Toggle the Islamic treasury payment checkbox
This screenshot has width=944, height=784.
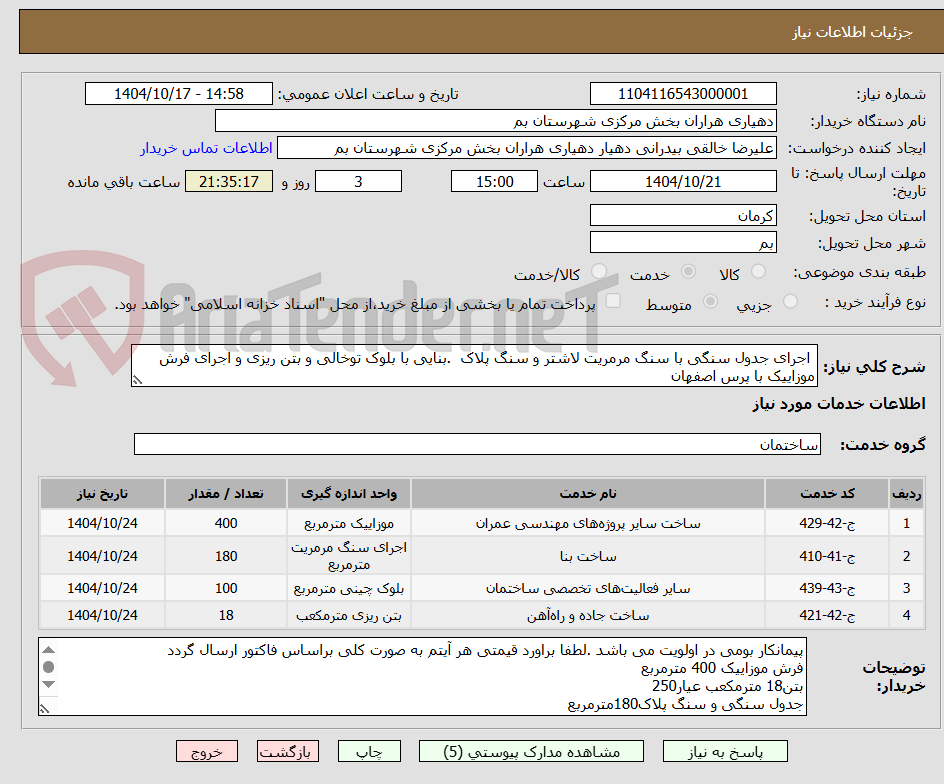(613, 301)
